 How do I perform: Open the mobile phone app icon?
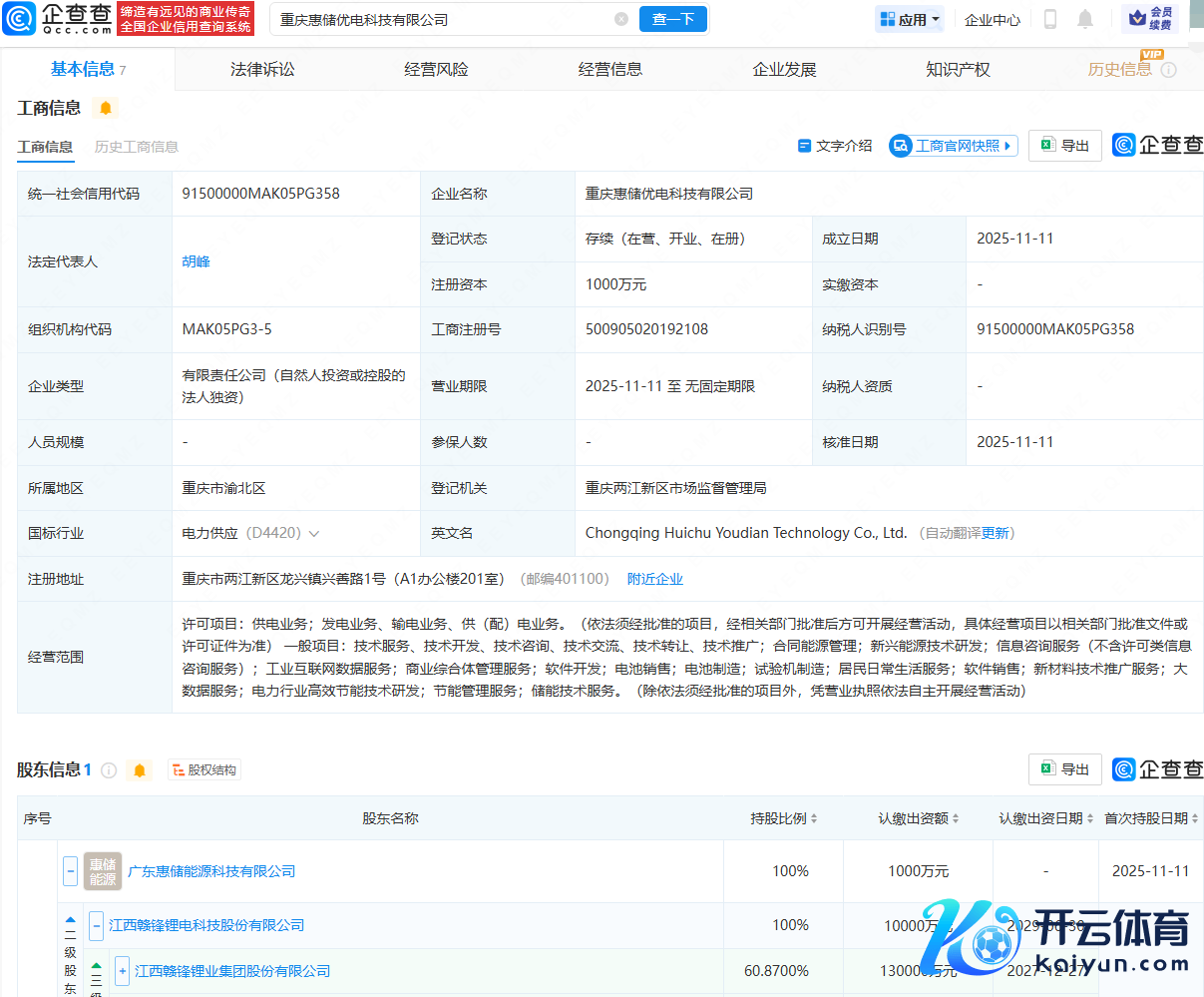pos(1049,19)
